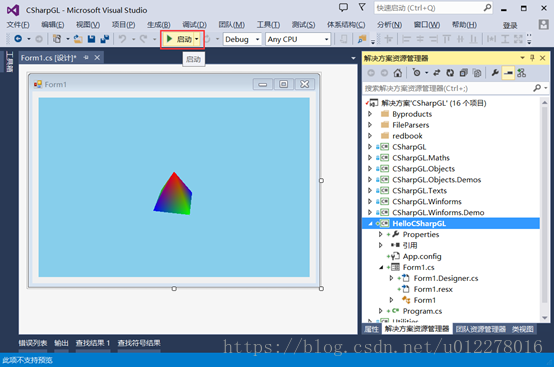The image size is (554, 367).
Task: Sync with active document in Solution Explorer
Action: 437,73
